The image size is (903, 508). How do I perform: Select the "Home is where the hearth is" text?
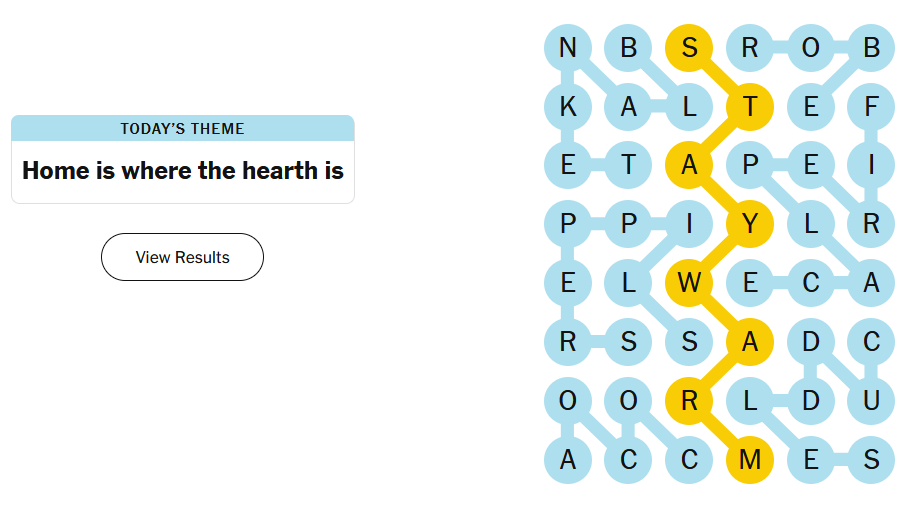coord(182,171)
